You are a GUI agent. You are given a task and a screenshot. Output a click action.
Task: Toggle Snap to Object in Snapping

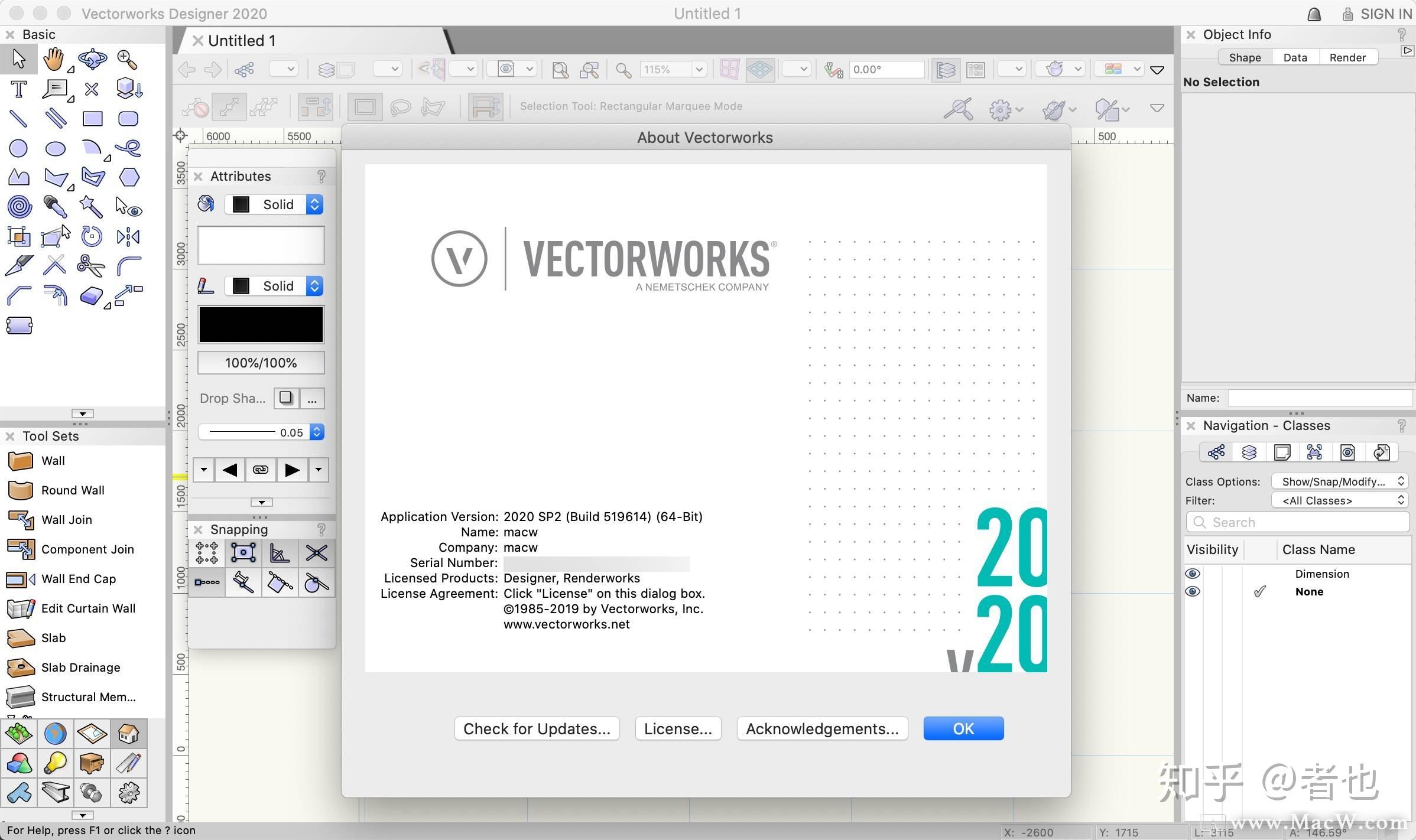[243, 553]
